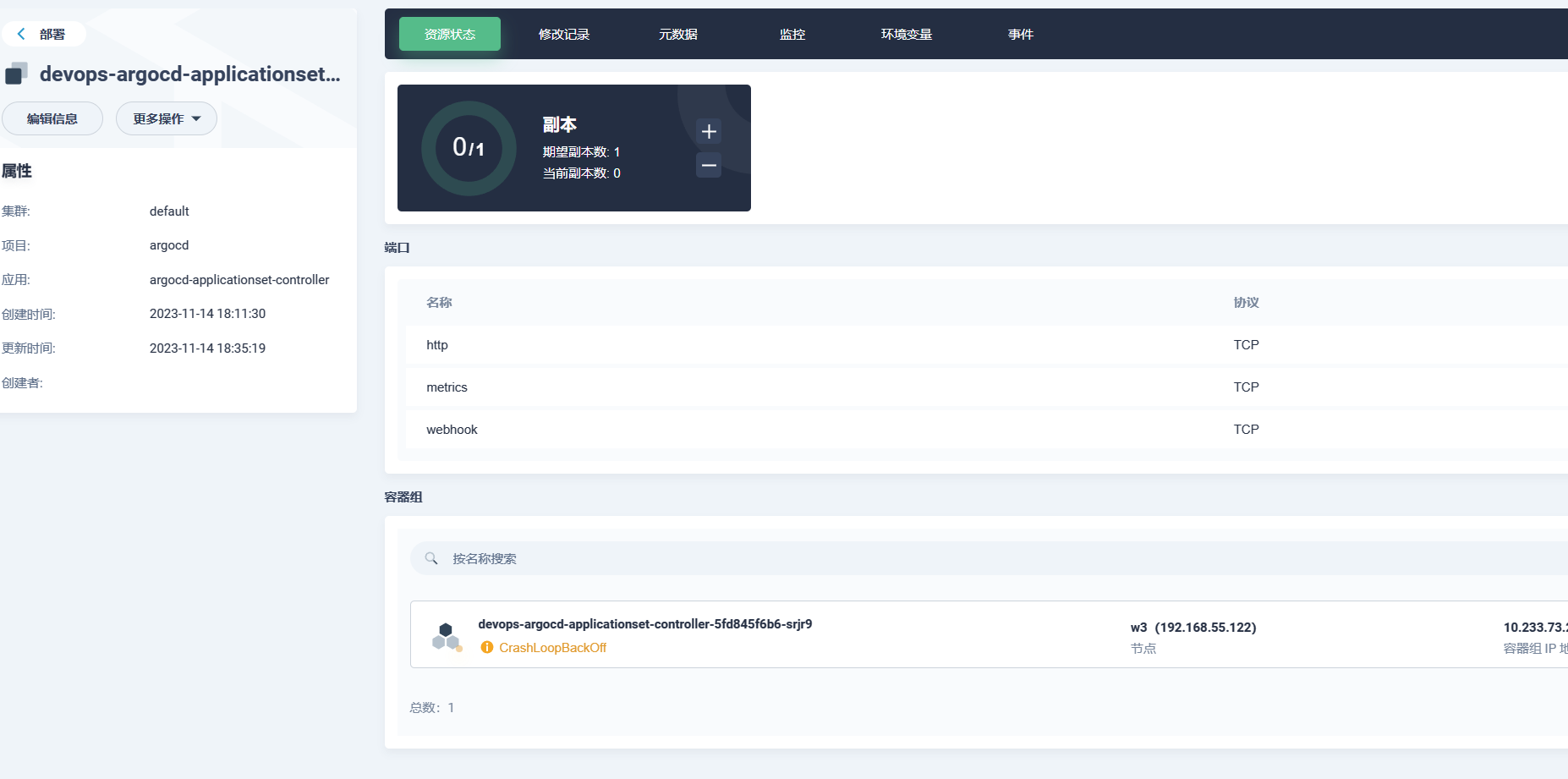Click the warning icon next to CrashLoopBackOff

486,647
